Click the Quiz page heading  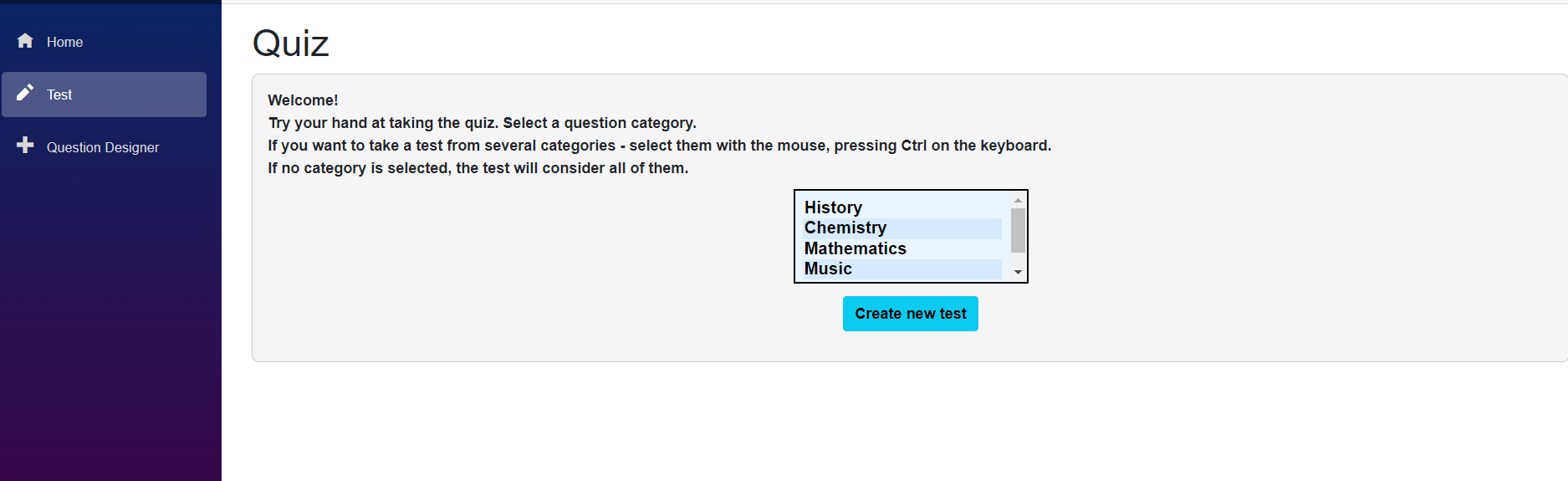click(x=291, y=43)
